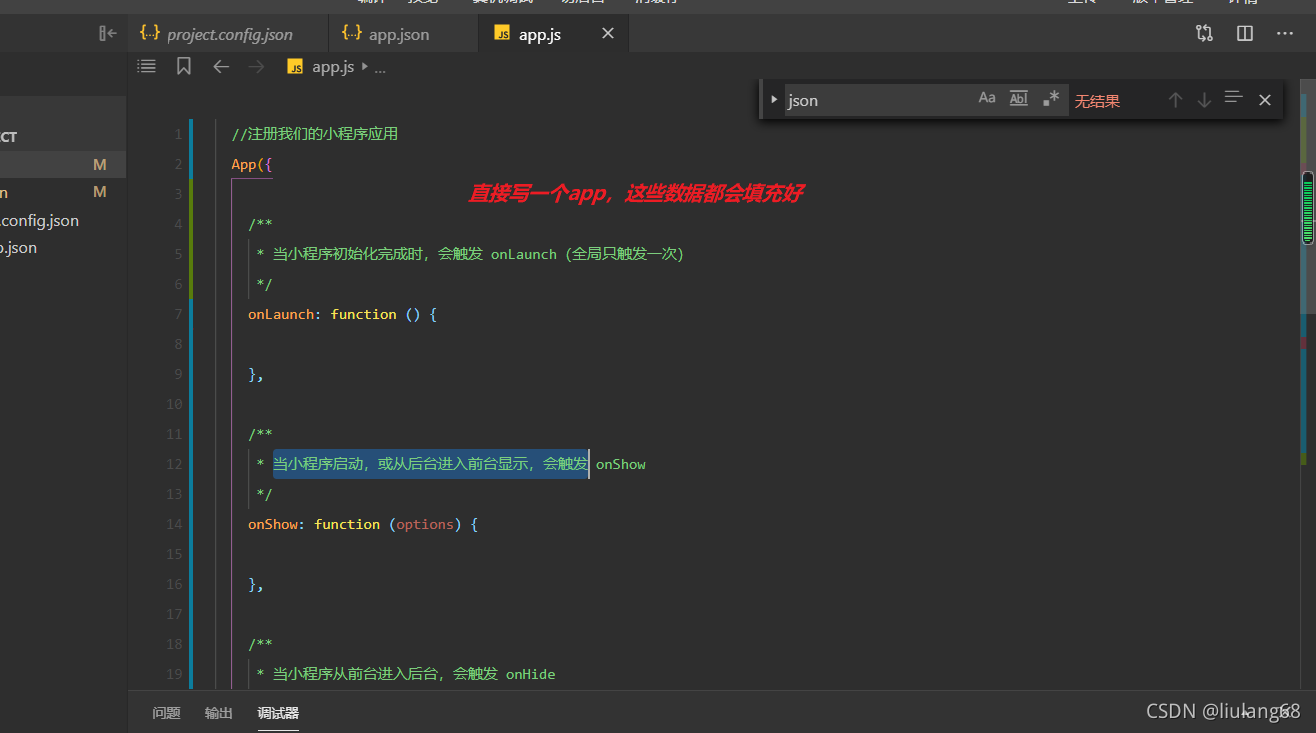The width and height of the screenshot is (1316, 733).
Task: Navigate forward with the right arrow
Action: pos(257,66)
